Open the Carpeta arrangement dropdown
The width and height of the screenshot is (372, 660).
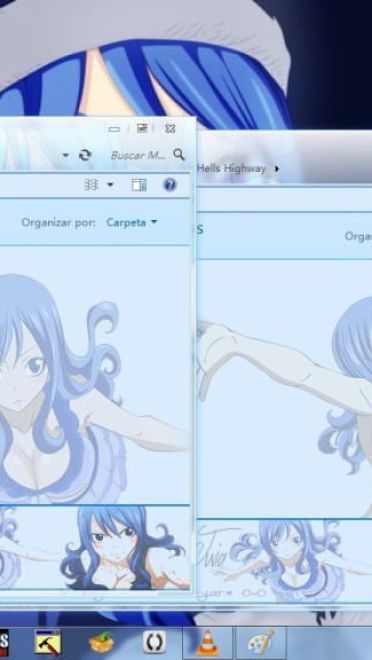(x=131, y=222)
